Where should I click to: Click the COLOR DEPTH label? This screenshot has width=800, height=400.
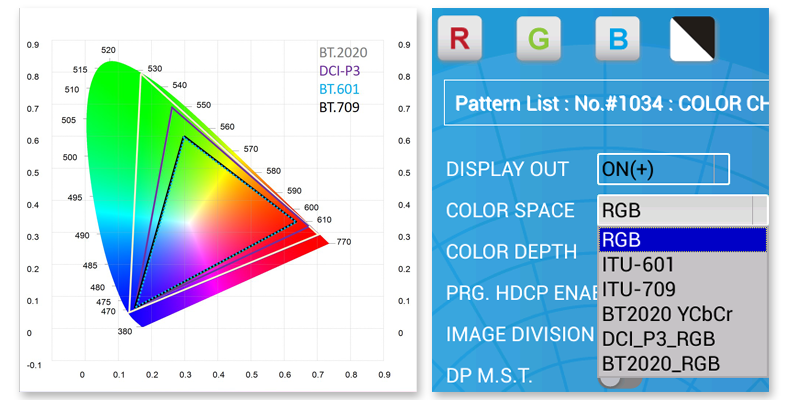pyautogui.click(x=511, y=252)
